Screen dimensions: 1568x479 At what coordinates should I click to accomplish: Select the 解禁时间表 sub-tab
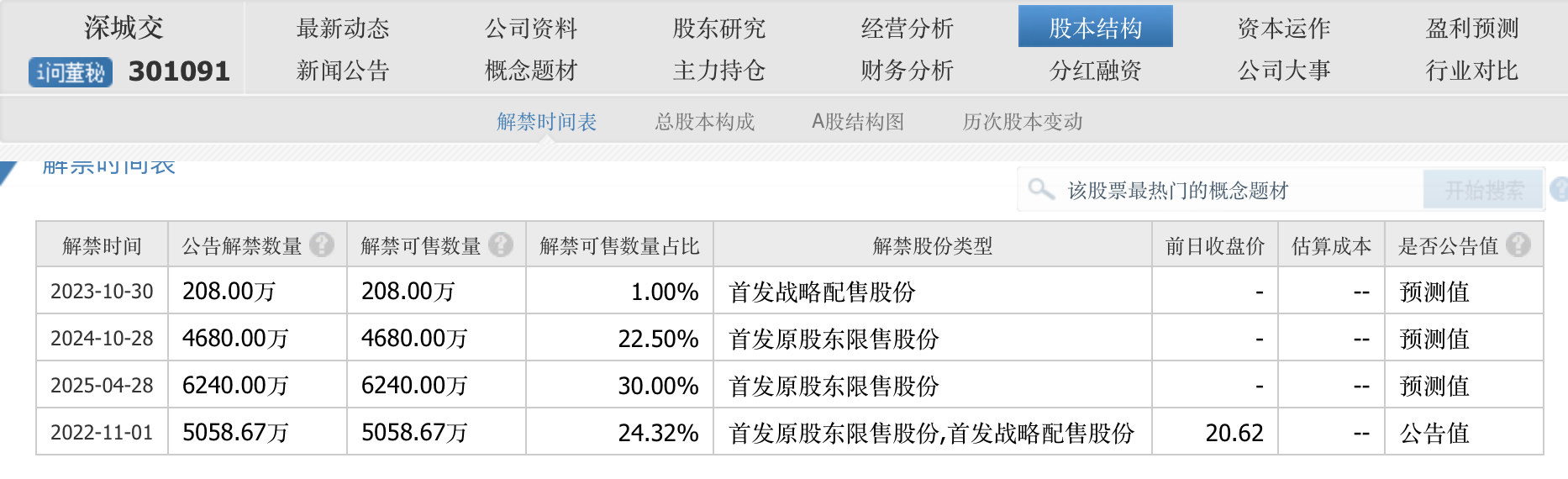546,122
